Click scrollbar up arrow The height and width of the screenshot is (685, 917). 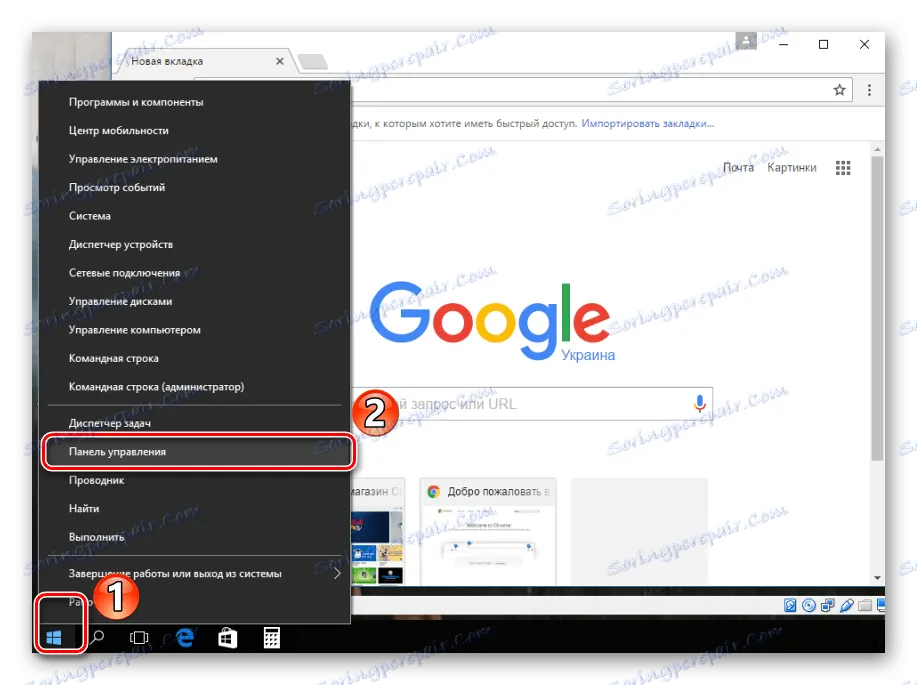pos(877,149)
